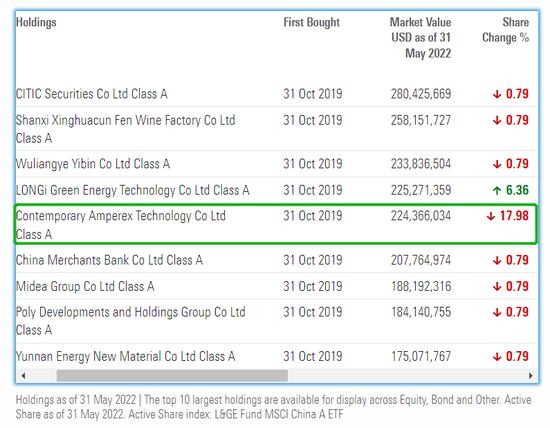Screen dimensions: 550x428
Task: Click the green up arrow beside 6.36
Action: [497, 190]
